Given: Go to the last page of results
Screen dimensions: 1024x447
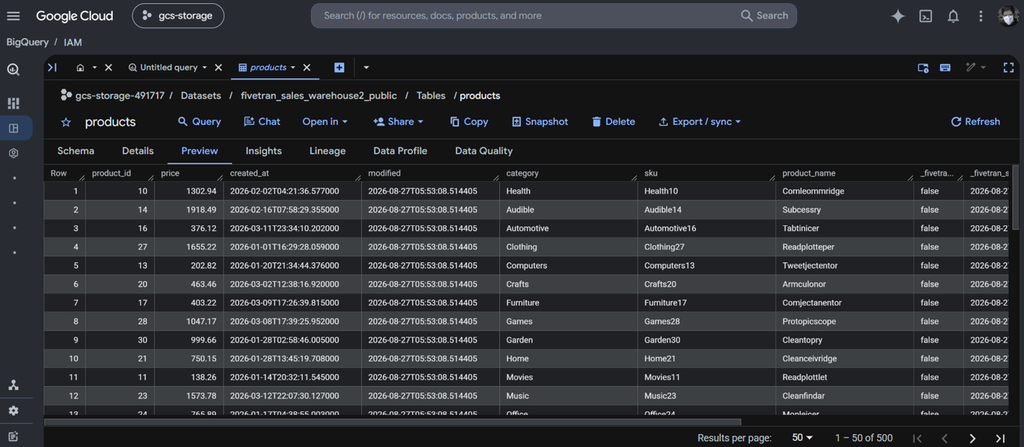Looking at the screenshot, I should [1000, 438].
